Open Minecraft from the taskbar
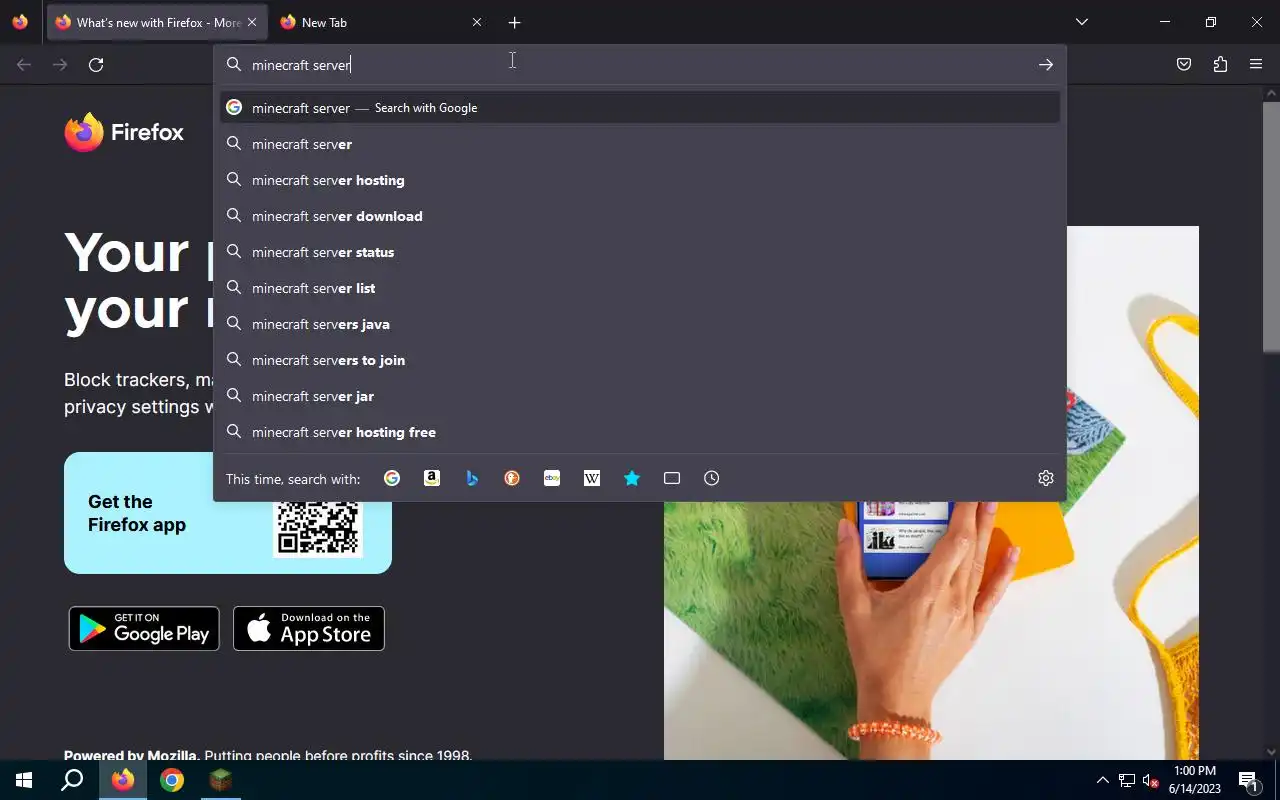1280x800 pixels. click(x=220, y=780)
